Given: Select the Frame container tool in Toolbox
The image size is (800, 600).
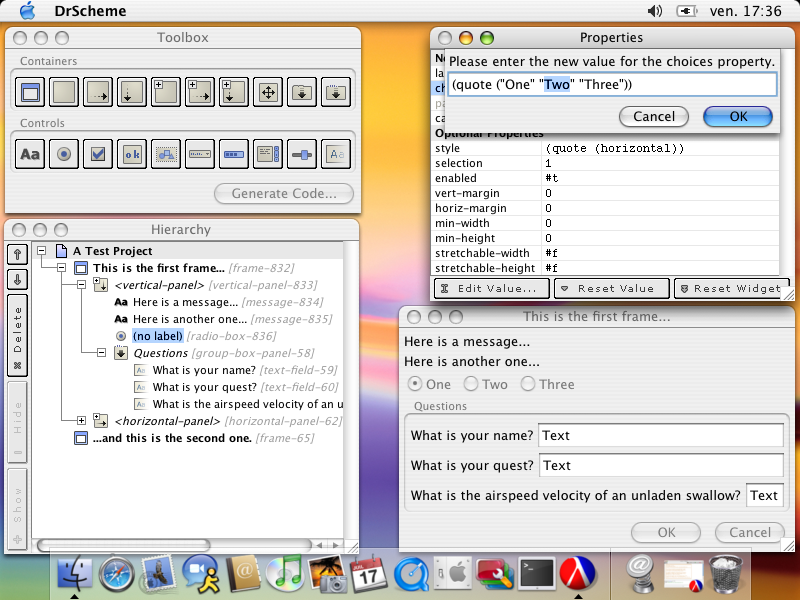Looking at the screenshot, I should tap(31, 94).
